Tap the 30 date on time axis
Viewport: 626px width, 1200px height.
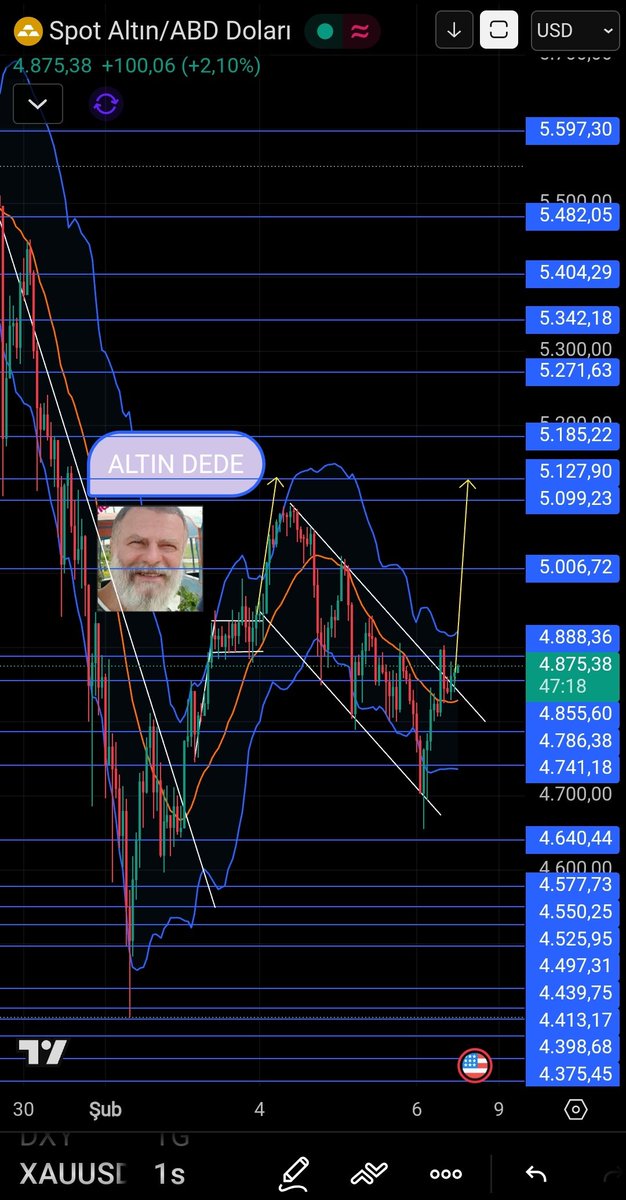(23, 1110)
